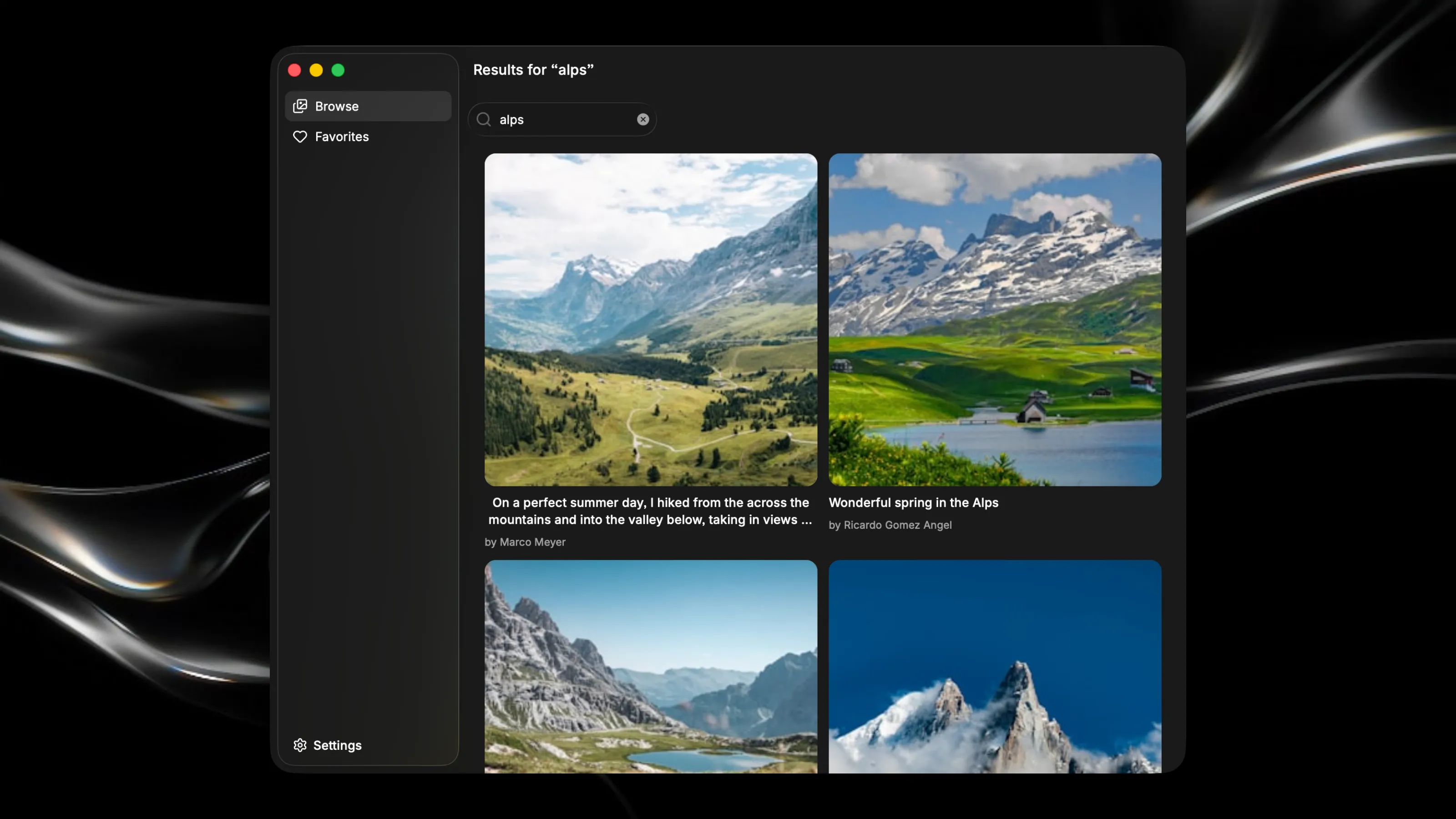Minimize the window with yellow button

316,70
